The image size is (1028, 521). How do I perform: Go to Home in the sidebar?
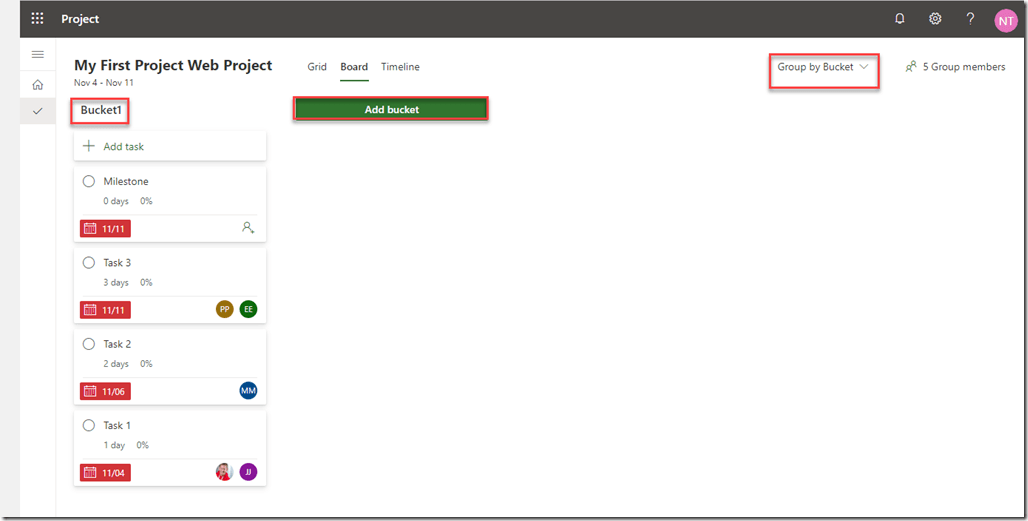click(38, 85)
